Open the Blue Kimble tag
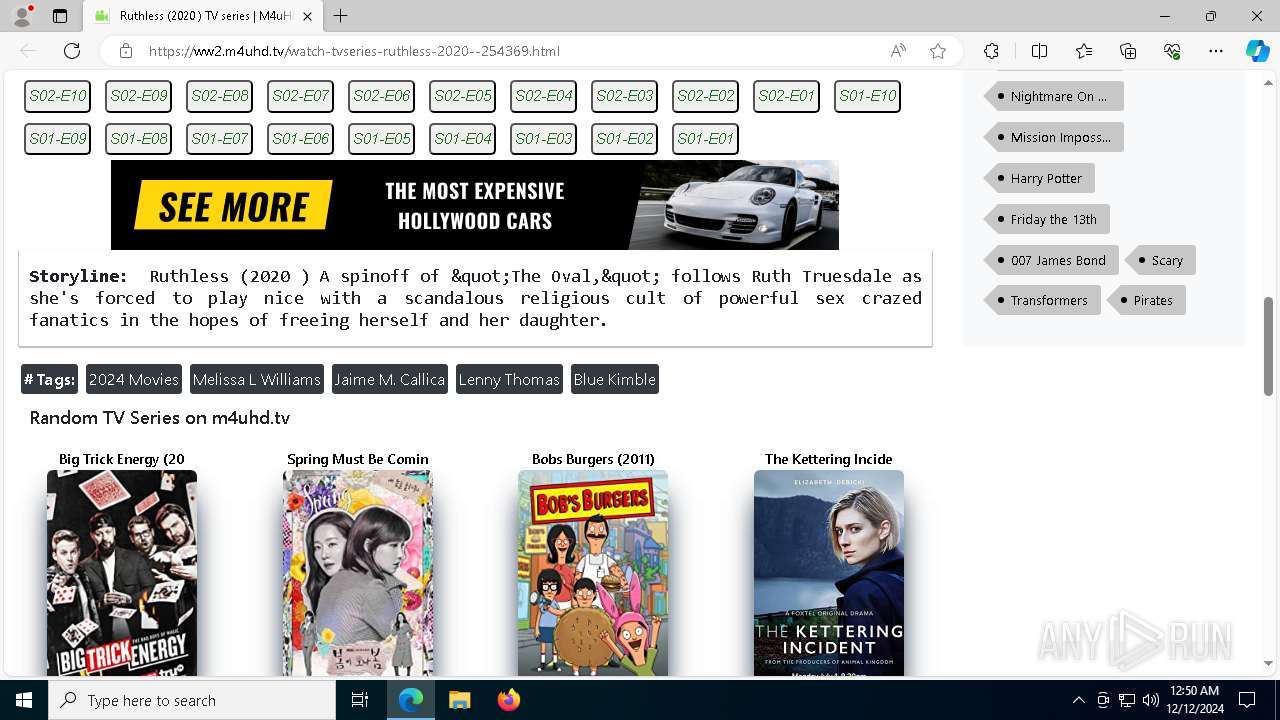1280x720 pixels. tap(615, 379)
